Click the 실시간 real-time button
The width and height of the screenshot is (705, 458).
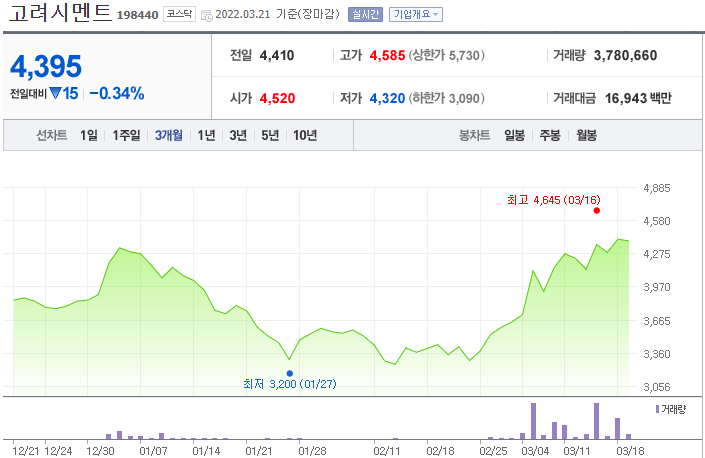click(x=365, y=14)
